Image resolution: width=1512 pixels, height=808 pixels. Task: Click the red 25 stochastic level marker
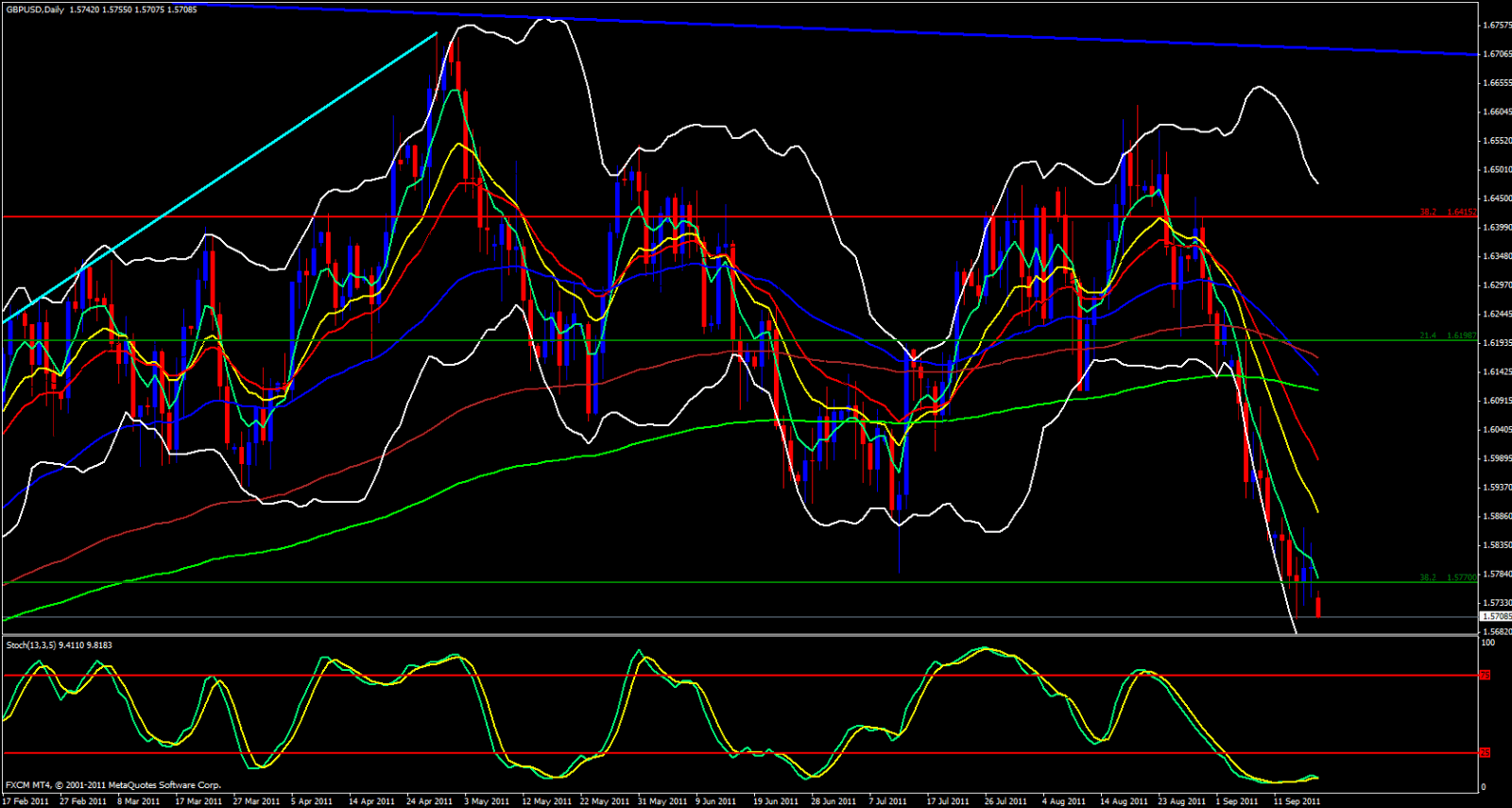coord(1484,753)
